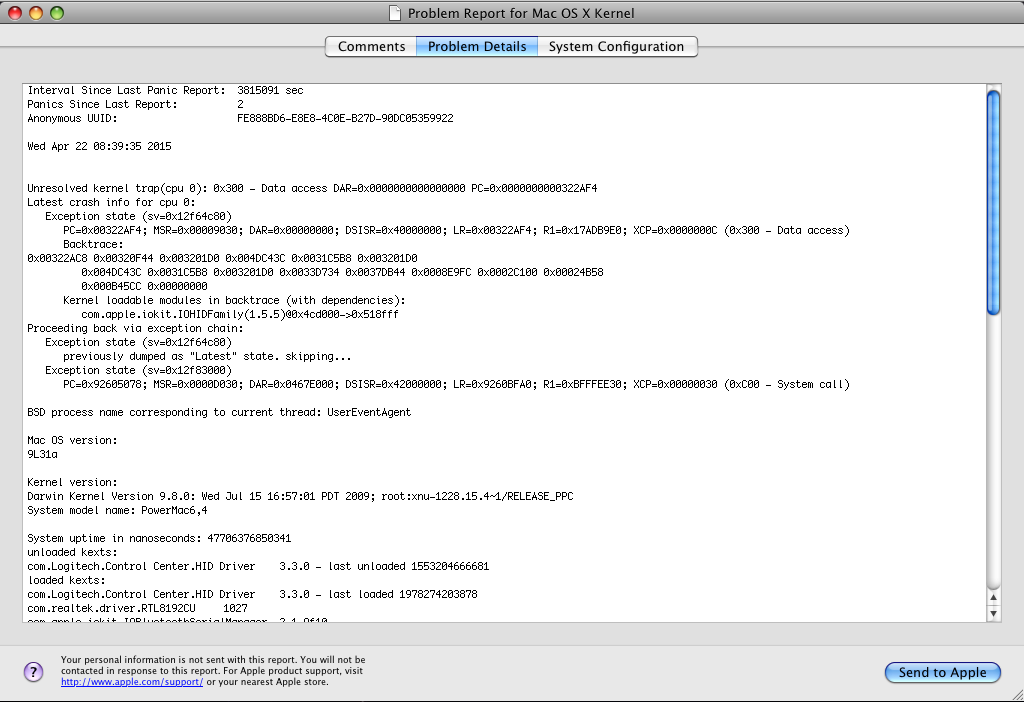The image size is (1024, 702).
Task: Click the red close window button
Action: pos(14,12)
